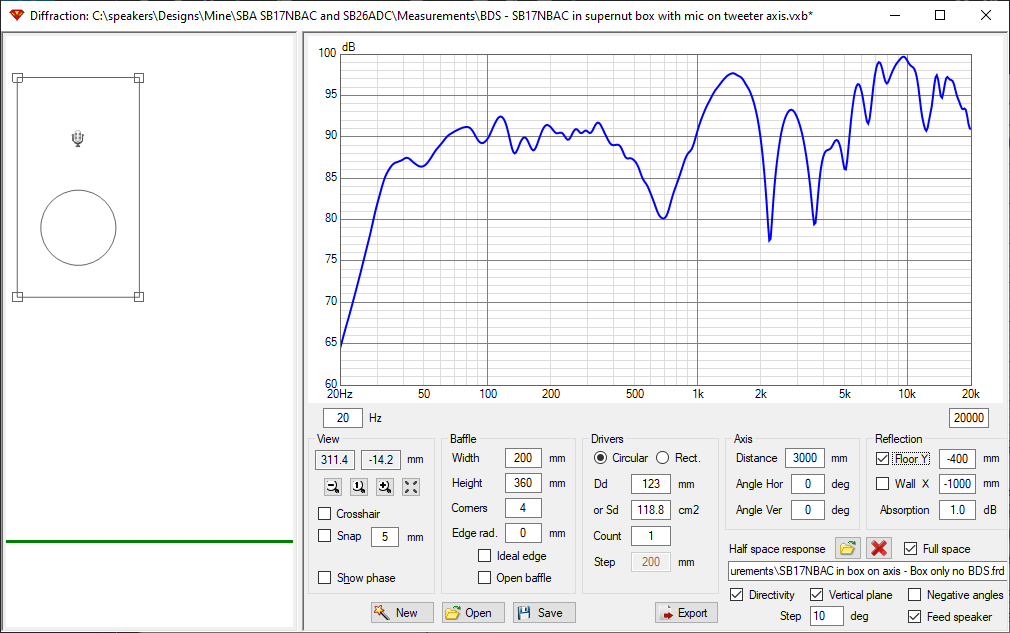Click the fit-to-view arrows icon

click(x=411, y=487)
